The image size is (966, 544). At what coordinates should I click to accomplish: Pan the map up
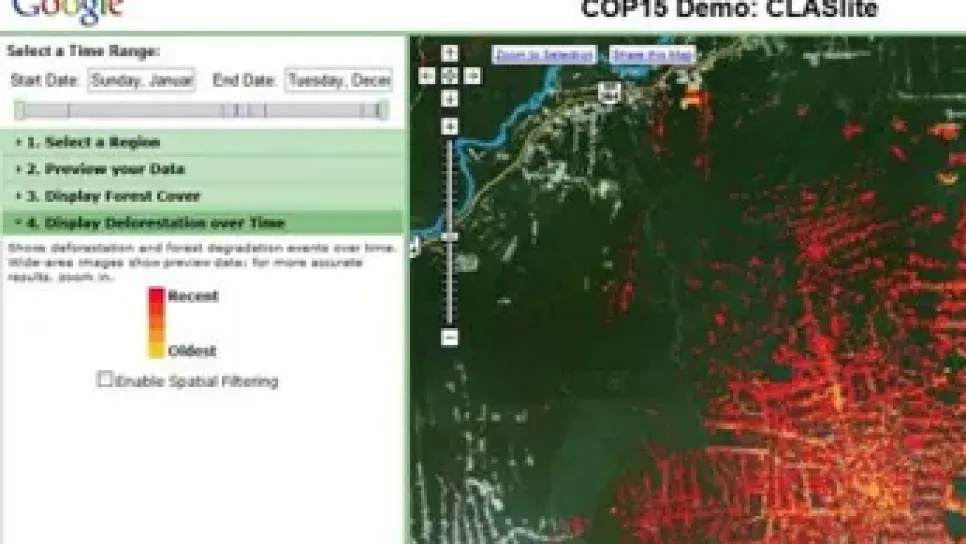(x=450, y=53)
